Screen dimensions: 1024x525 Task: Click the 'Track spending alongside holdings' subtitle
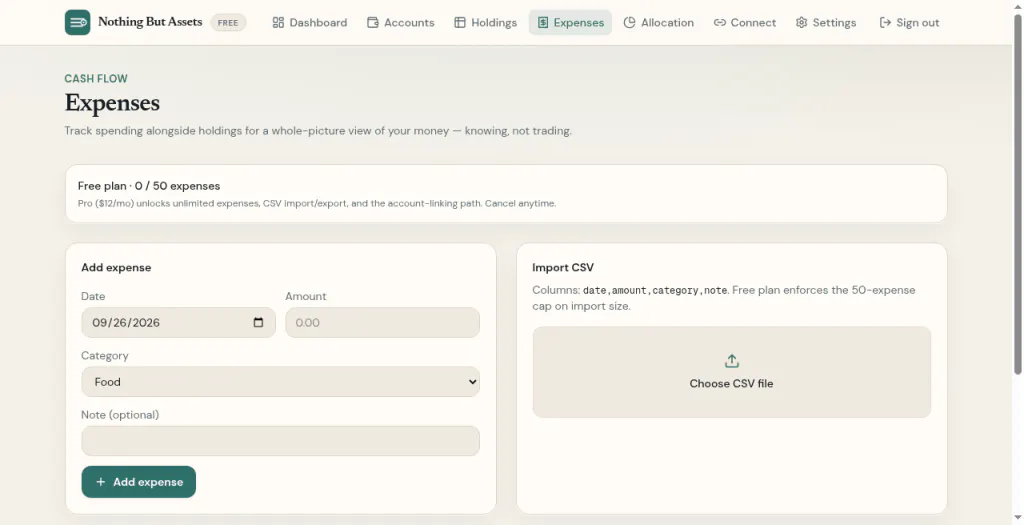pyautogui.click(x=318, y=131)
